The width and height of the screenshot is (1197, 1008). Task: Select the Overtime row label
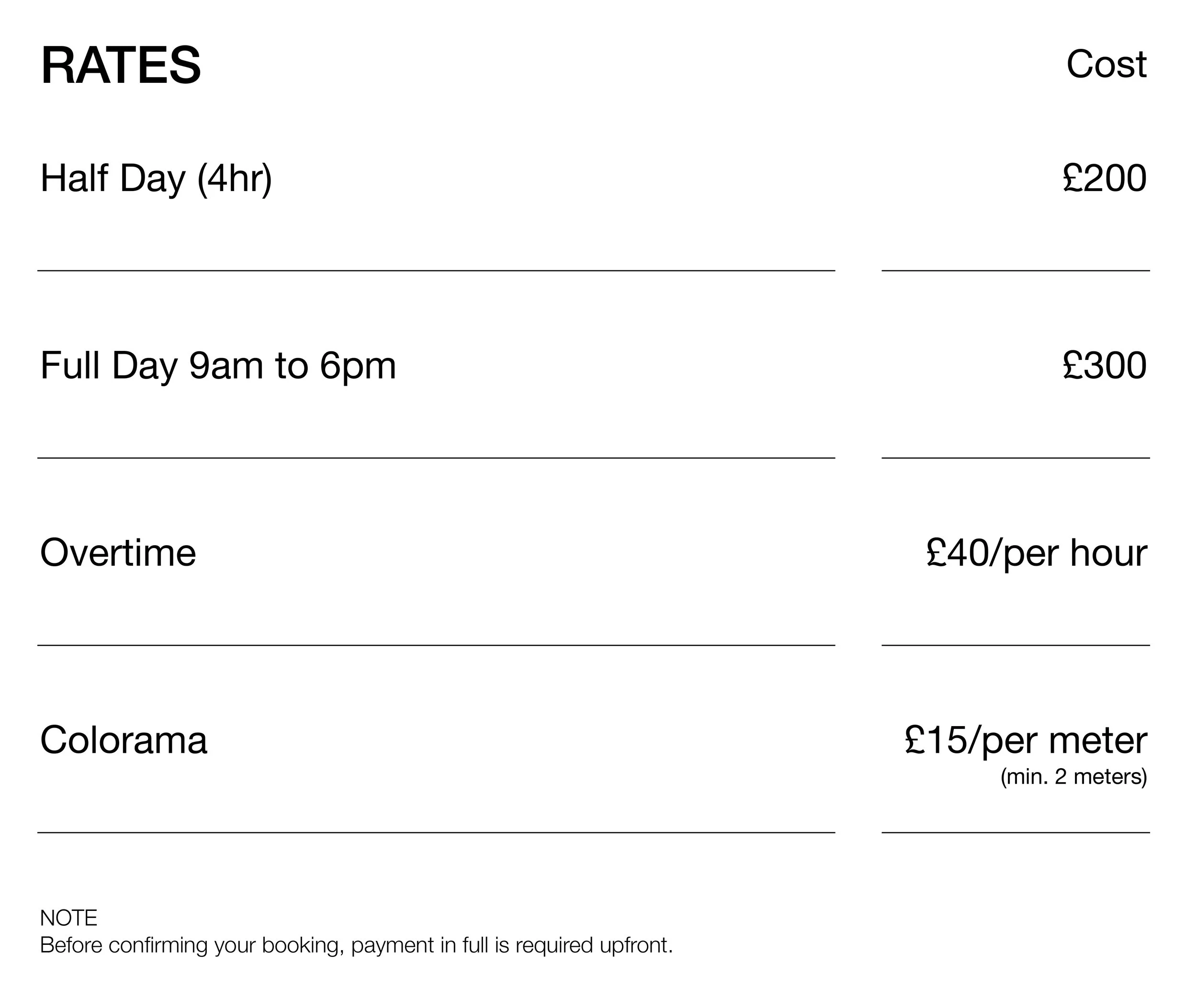click(x=118, y=553)
